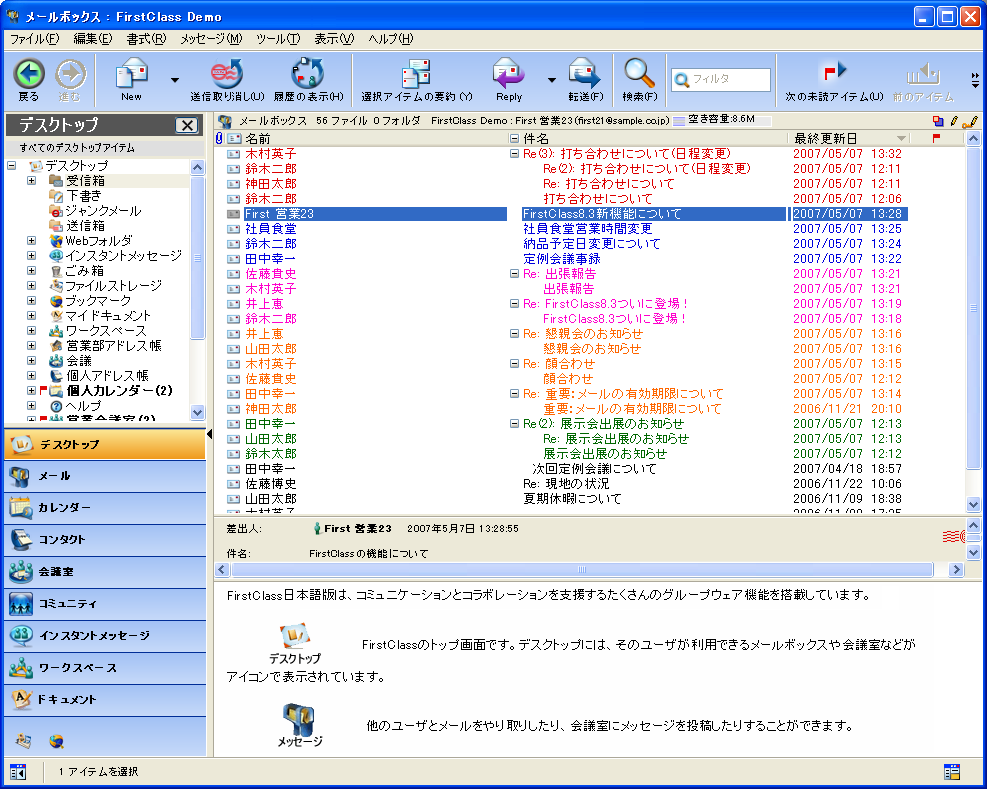
Task: Expand the Webフォルダ tree node
Action: click(31, 240)
